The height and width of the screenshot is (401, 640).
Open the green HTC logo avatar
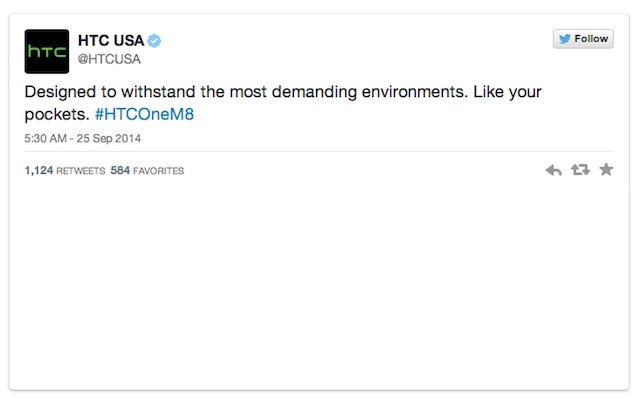pos(47,51)
